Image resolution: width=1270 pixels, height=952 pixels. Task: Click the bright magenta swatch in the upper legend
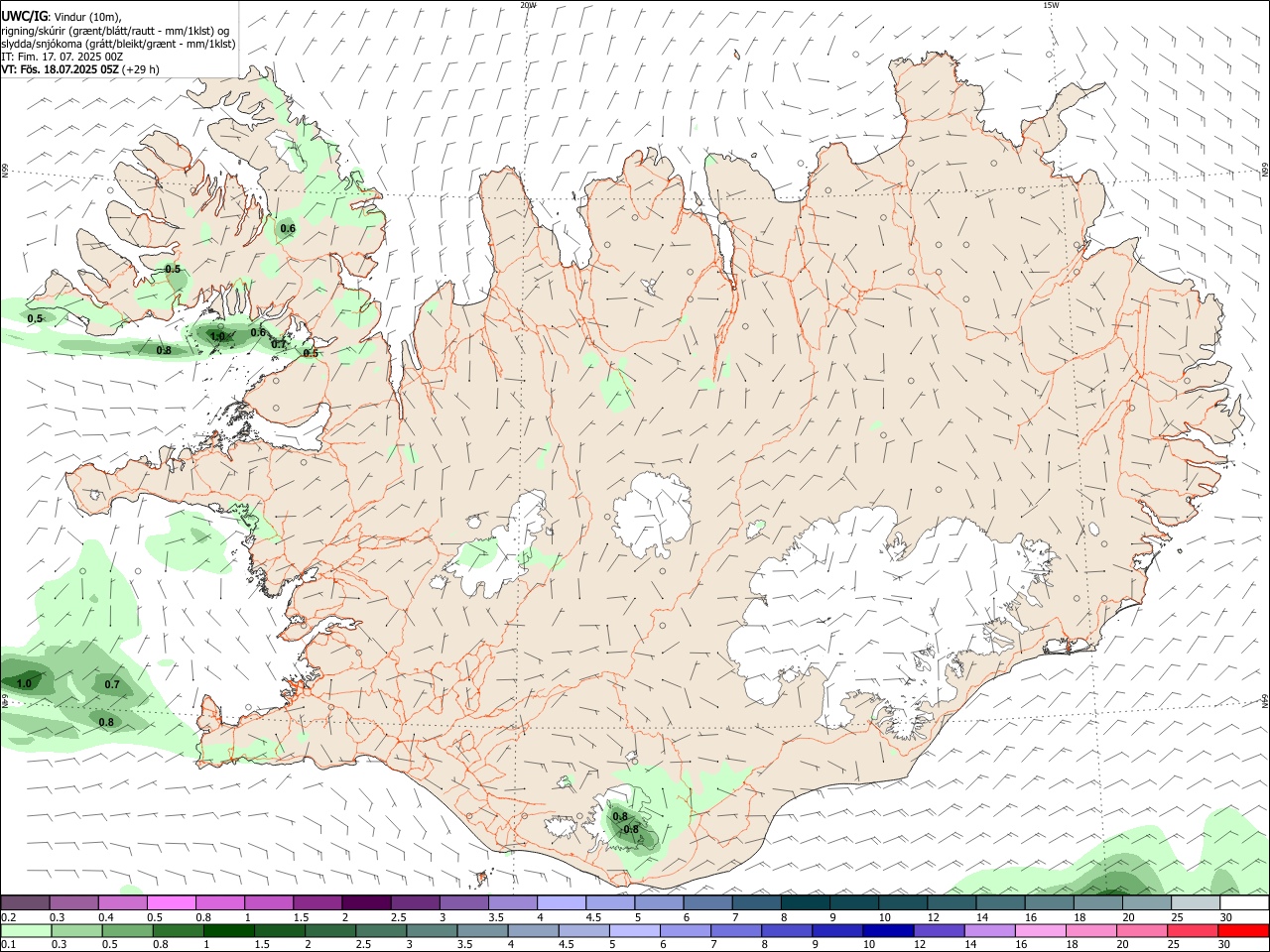pos(171,902)
